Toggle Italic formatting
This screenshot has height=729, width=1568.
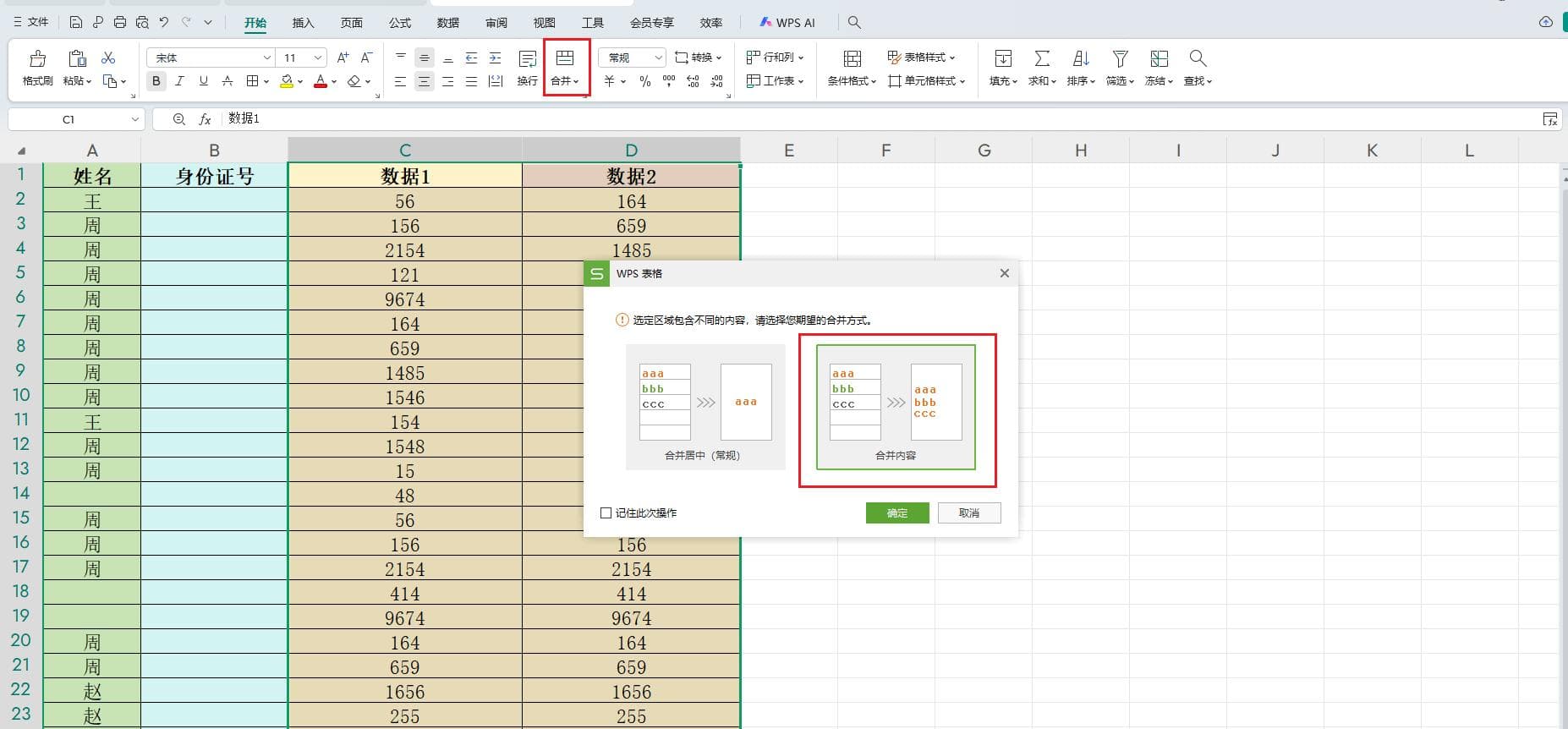179,81
